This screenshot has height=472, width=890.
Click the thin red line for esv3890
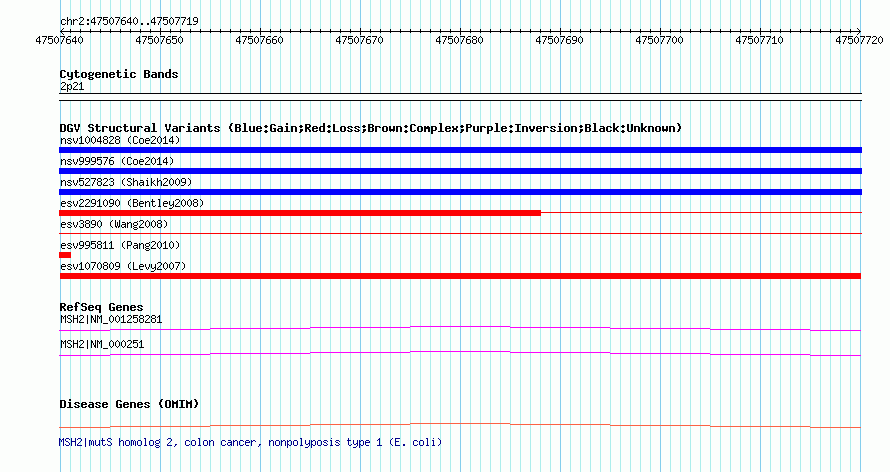pyautogui.click(x=460, y=234)
